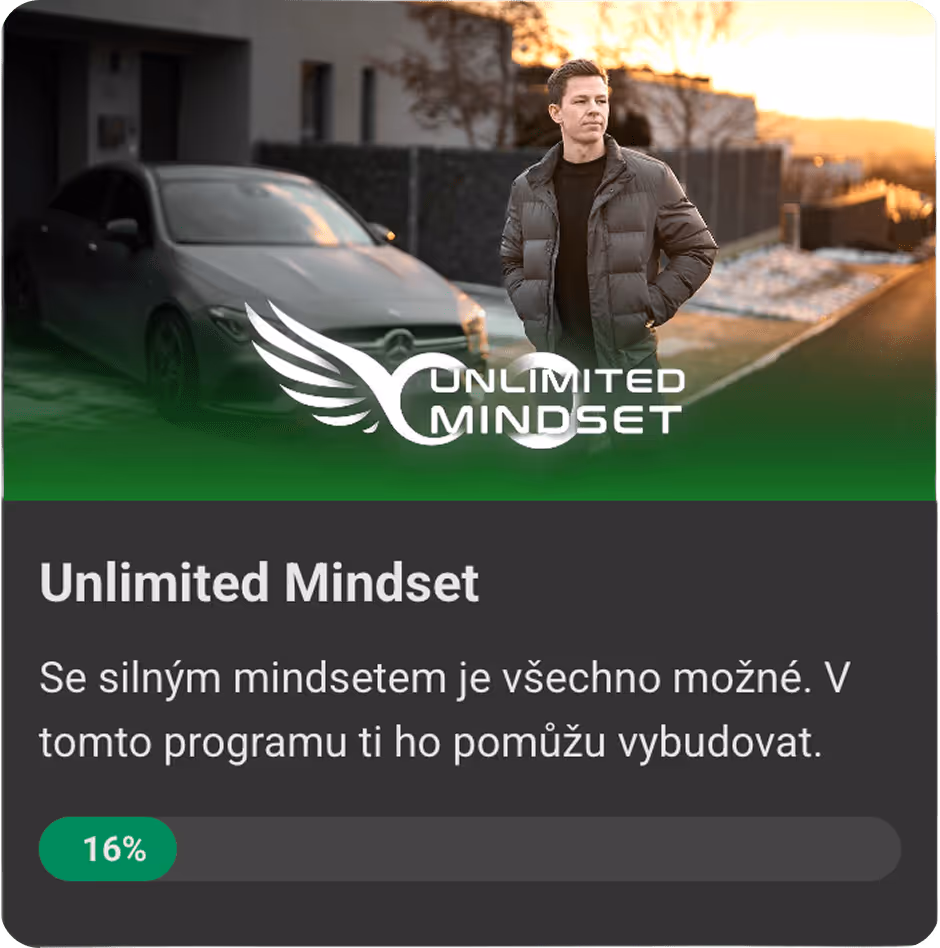Viewport: 940px width, 948px height.
Task: Click the dark card area below progress bar
Action: click(470, 913)
